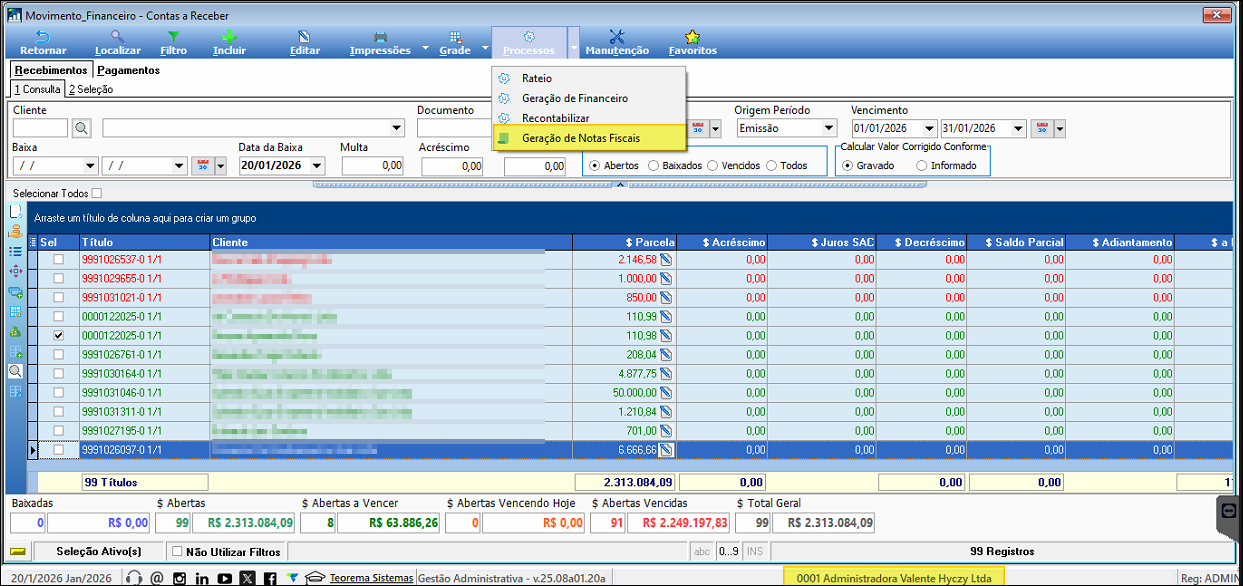Select the Informado radio option
This screenshot has height=586, width=1243.
pos(921,166)
